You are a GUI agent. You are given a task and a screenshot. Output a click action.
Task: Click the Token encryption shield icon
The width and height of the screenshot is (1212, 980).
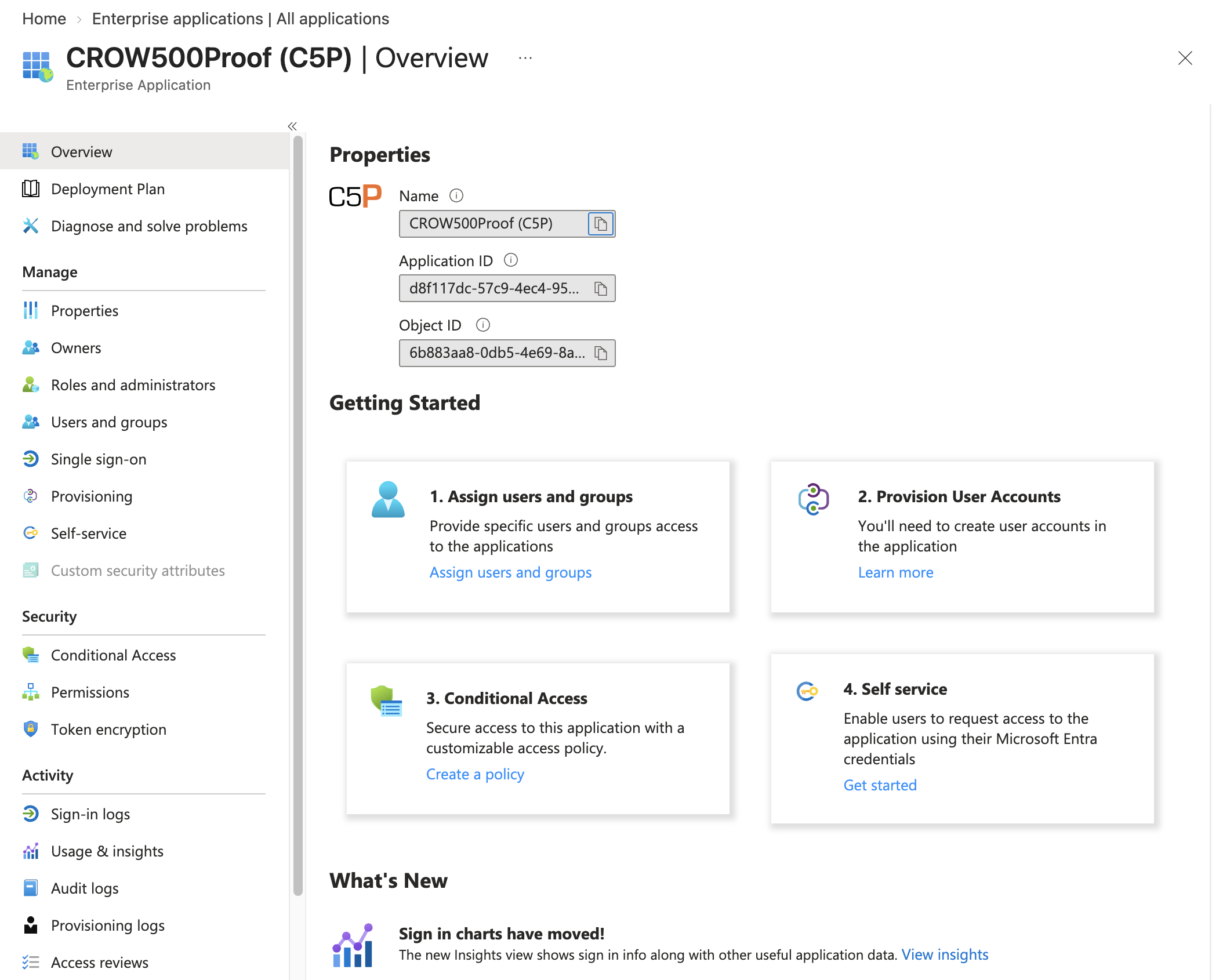pyautogui.click(x=31, y=729)
